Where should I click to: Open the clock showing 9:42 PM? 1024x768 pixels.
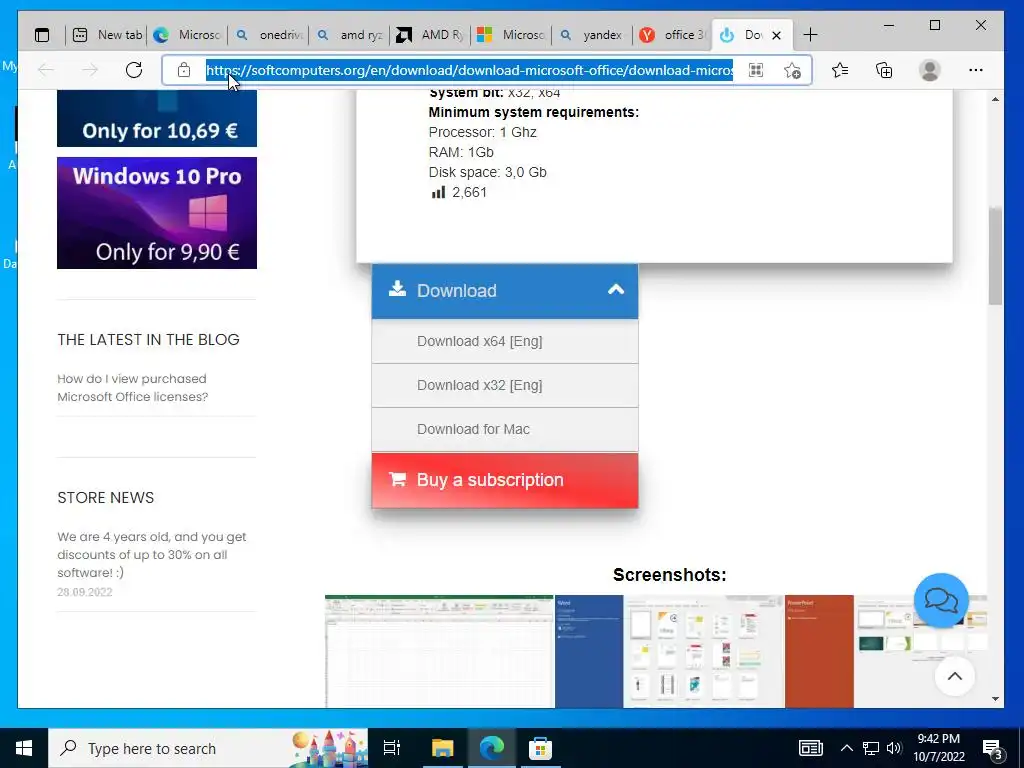938,748
